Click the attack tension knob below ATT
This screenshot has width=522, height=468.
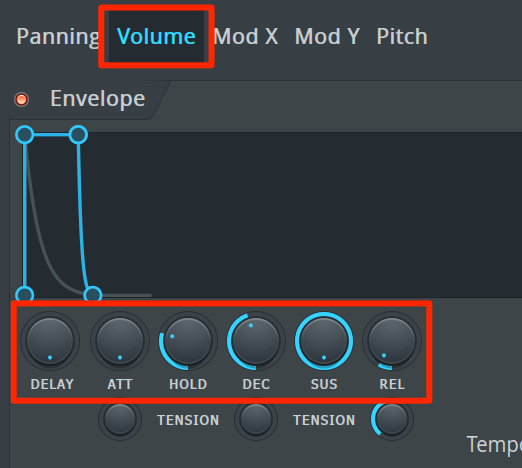(x=120, y=420)
